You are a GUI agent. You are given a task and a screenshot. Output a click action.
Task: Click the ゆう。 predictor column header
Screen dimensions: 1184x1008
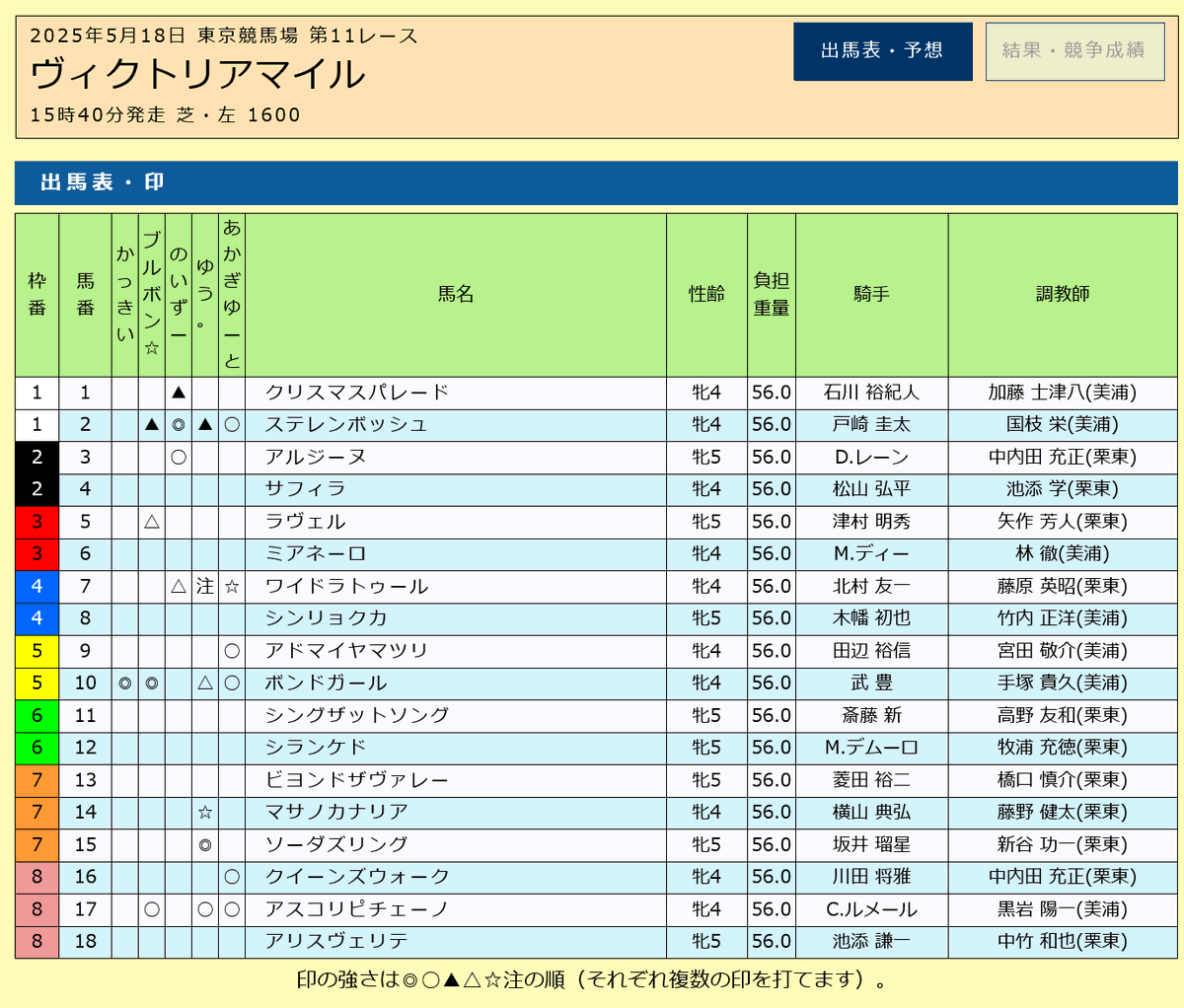[x=205, y=295]
